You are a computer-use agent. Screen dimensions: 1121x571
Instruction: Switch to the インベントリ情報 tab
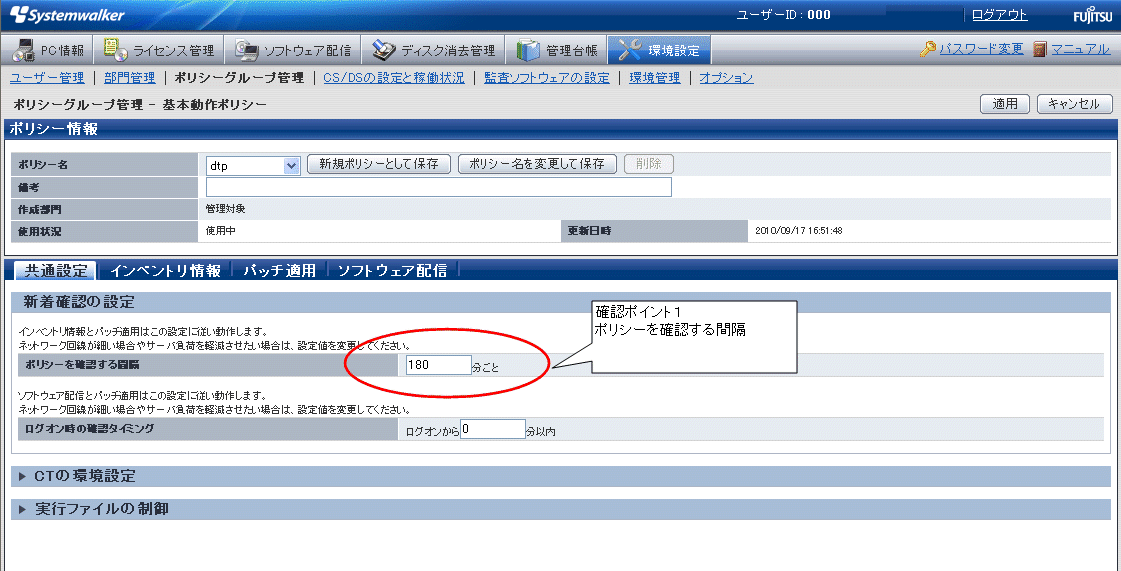[x=165, y=270]
